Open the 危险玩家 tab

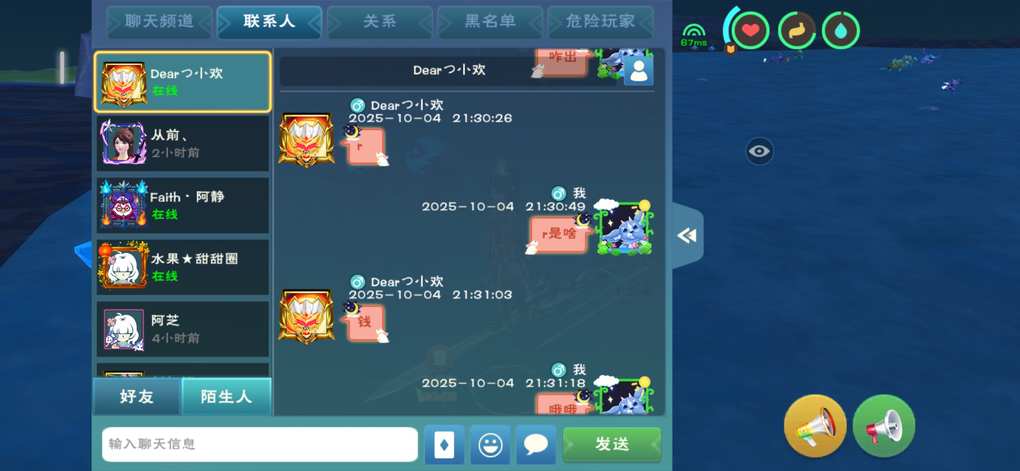click(x=600, y=21)
